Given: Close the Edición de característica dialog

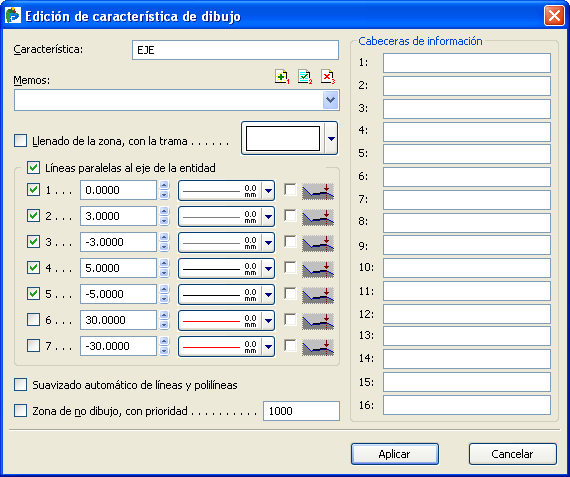Looking at the screenshot, I should point(554,16).
